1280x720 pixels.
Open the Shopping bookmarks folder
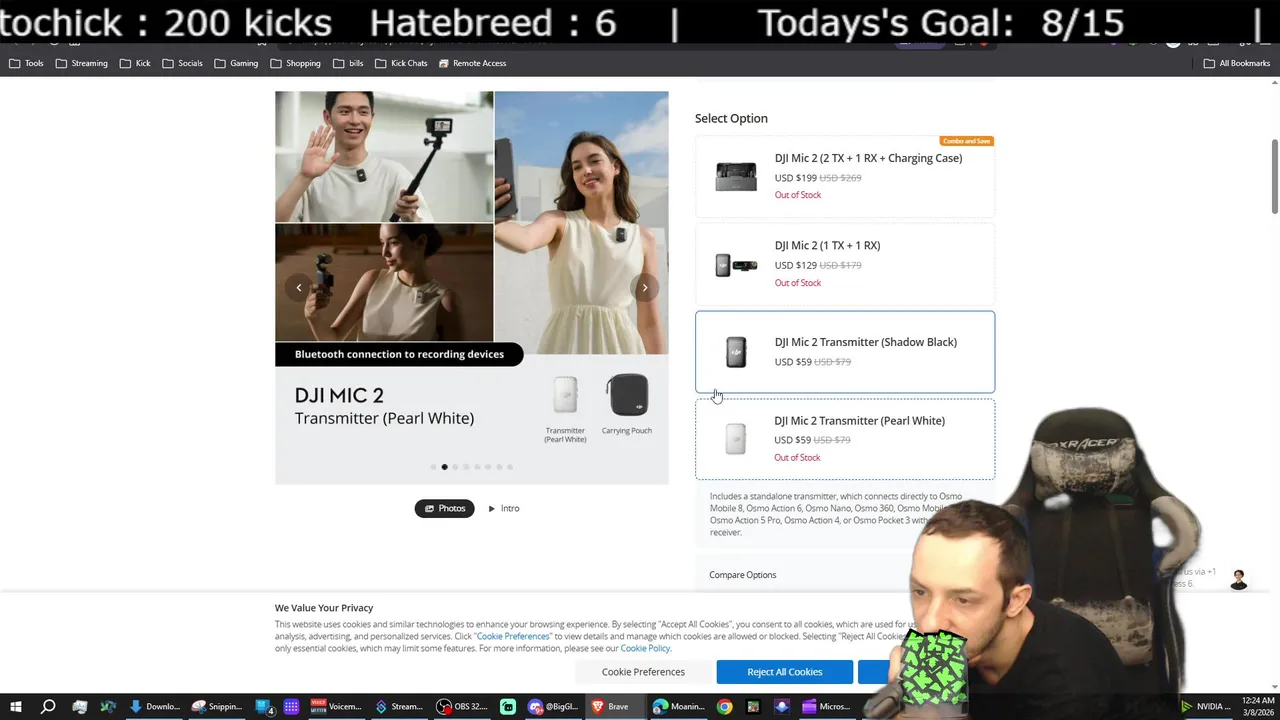tap(295, 63)
